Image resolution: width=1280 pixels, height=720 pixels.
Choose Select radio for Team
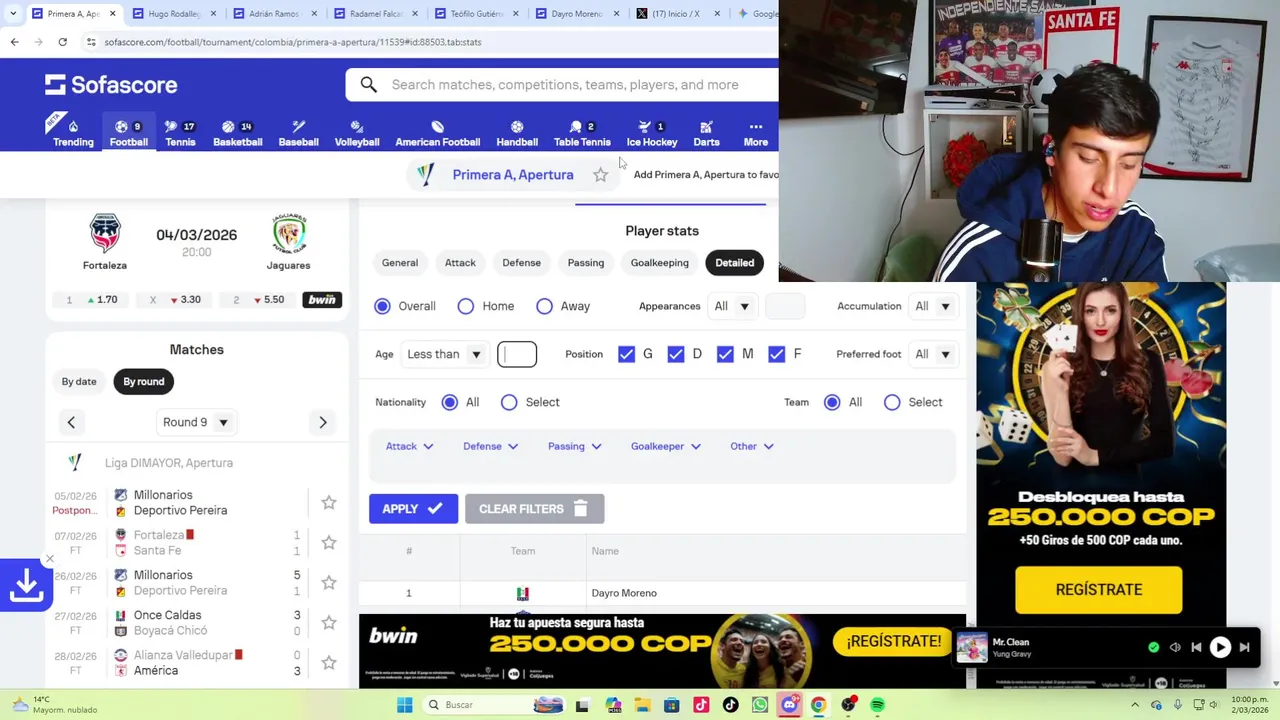(892, 402)
